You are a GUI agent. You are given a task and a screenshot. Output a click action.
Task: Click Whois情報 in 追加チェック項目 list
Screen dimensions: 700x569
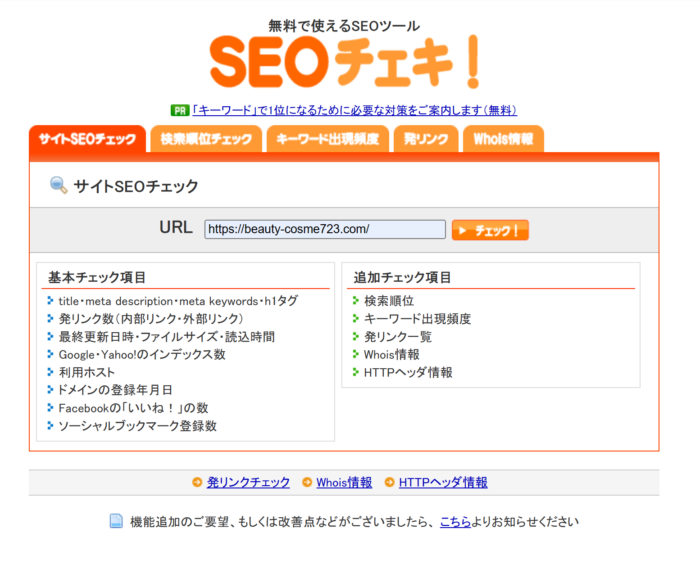(x=392, y=354)
